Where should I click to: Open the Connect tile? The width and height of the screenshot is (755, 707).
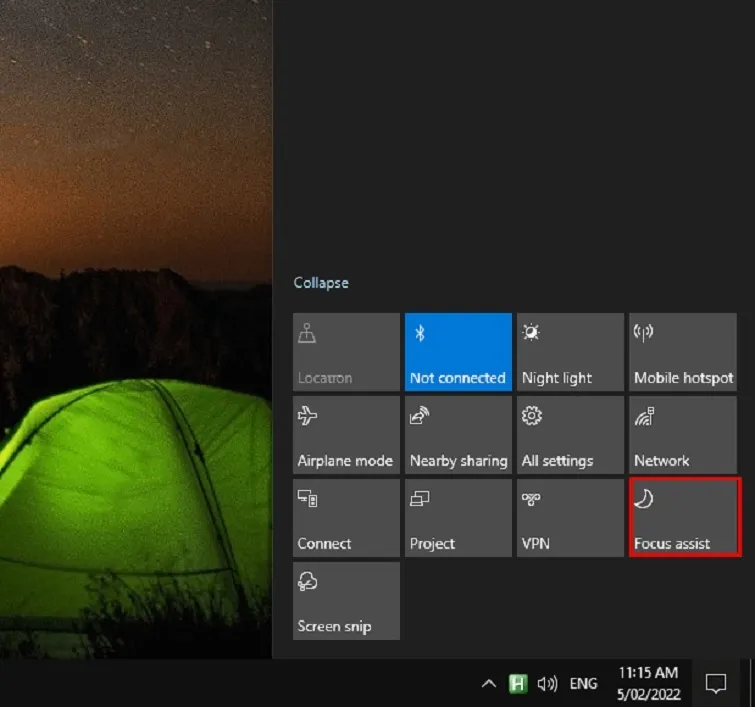point(346,517)
